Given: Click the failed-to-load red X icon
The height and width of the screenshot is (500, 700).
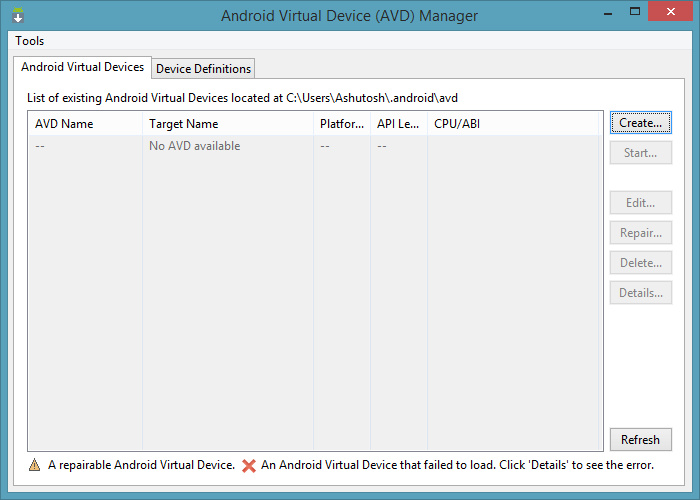Looking at the screenshot, I should pos(249,466).
